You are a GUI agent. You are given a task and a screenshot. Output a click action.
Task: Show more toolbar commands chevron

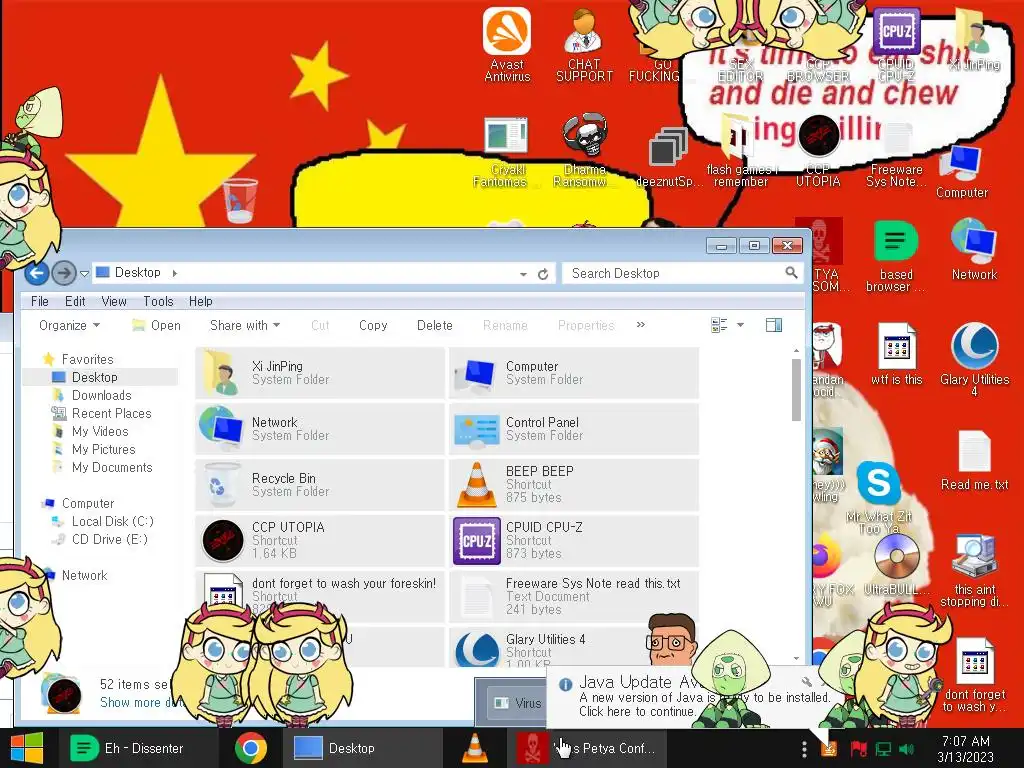click(x=641, y=325)
